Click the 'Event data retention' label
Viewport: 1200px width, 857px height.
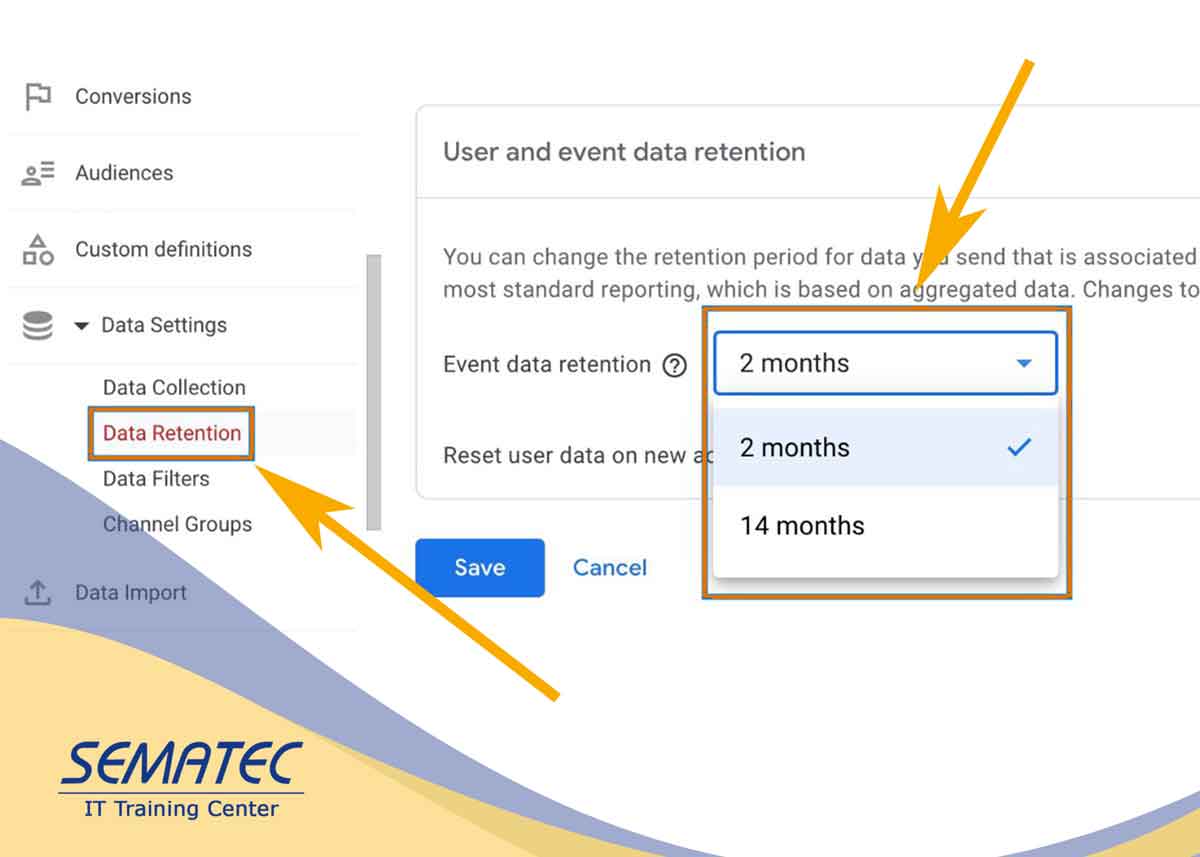[x=547, y=364]
